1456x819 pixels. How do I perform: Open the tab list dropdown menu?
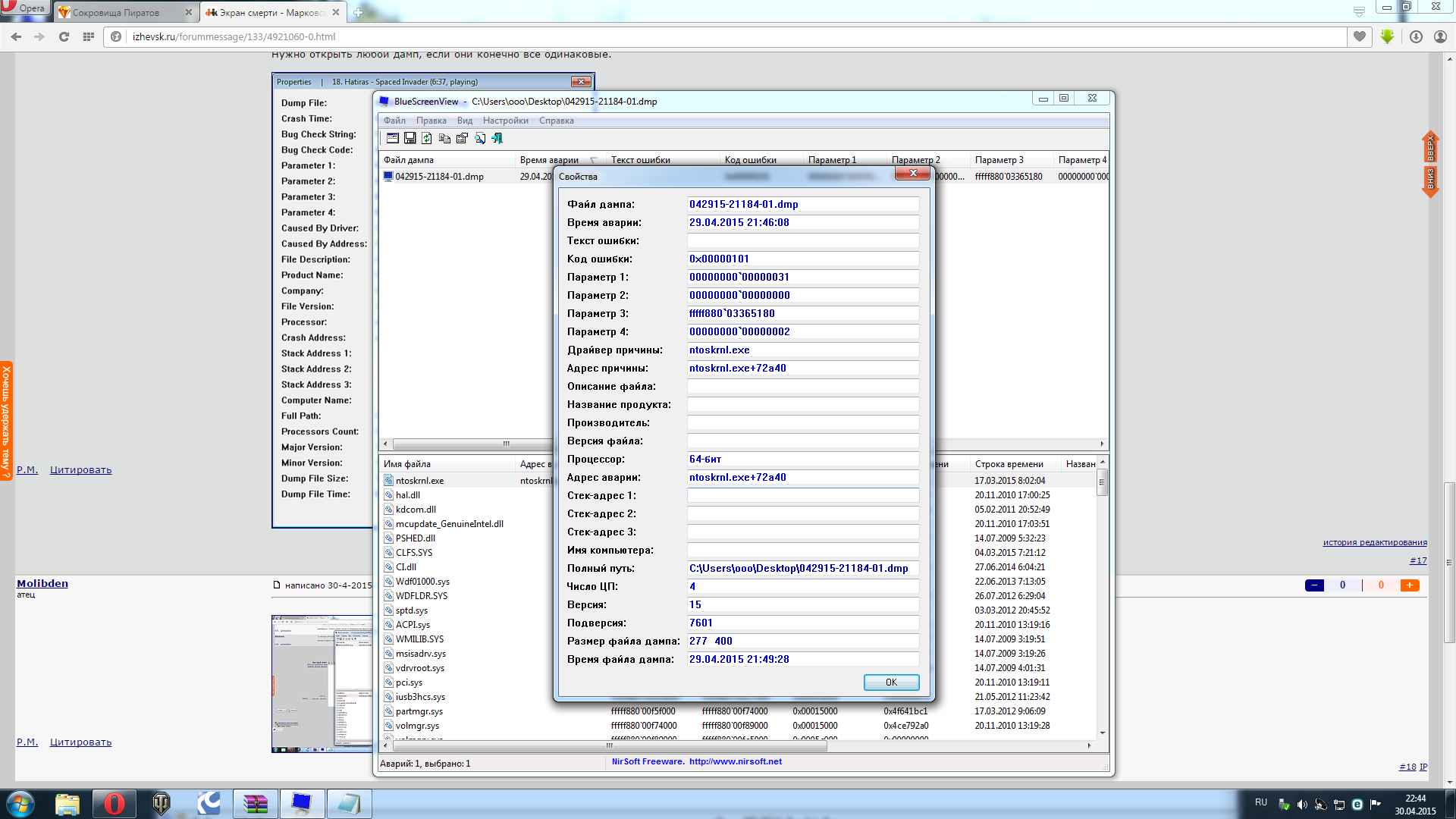(1359, 11)
